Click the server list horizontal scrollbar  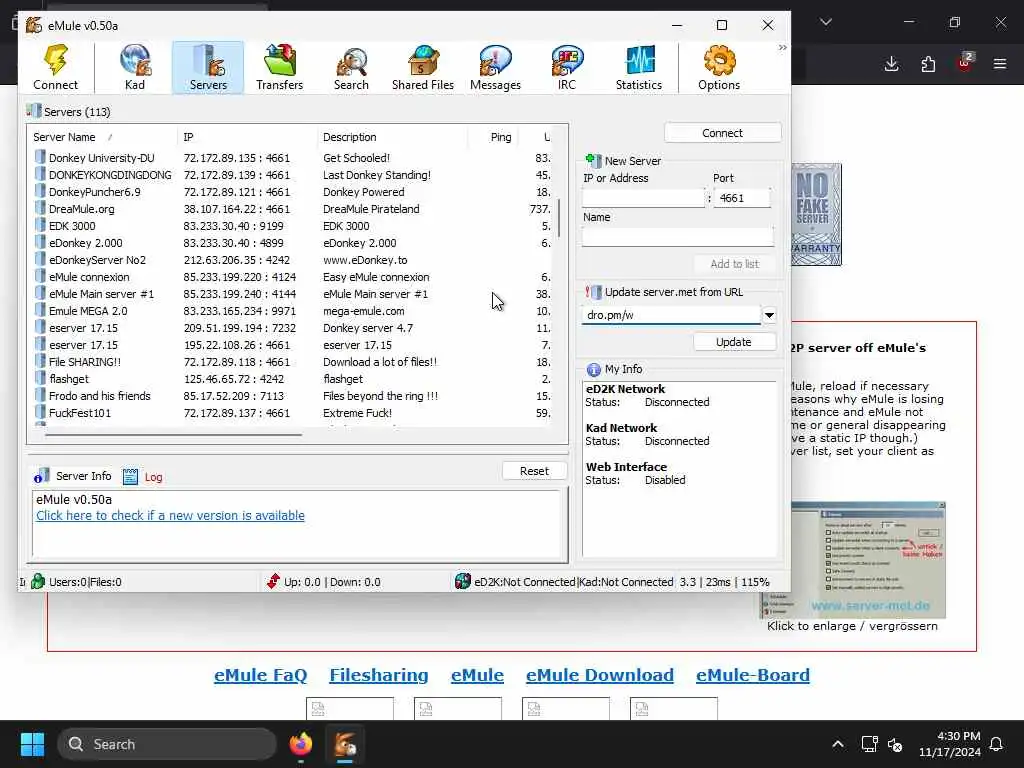click(173, 434)
